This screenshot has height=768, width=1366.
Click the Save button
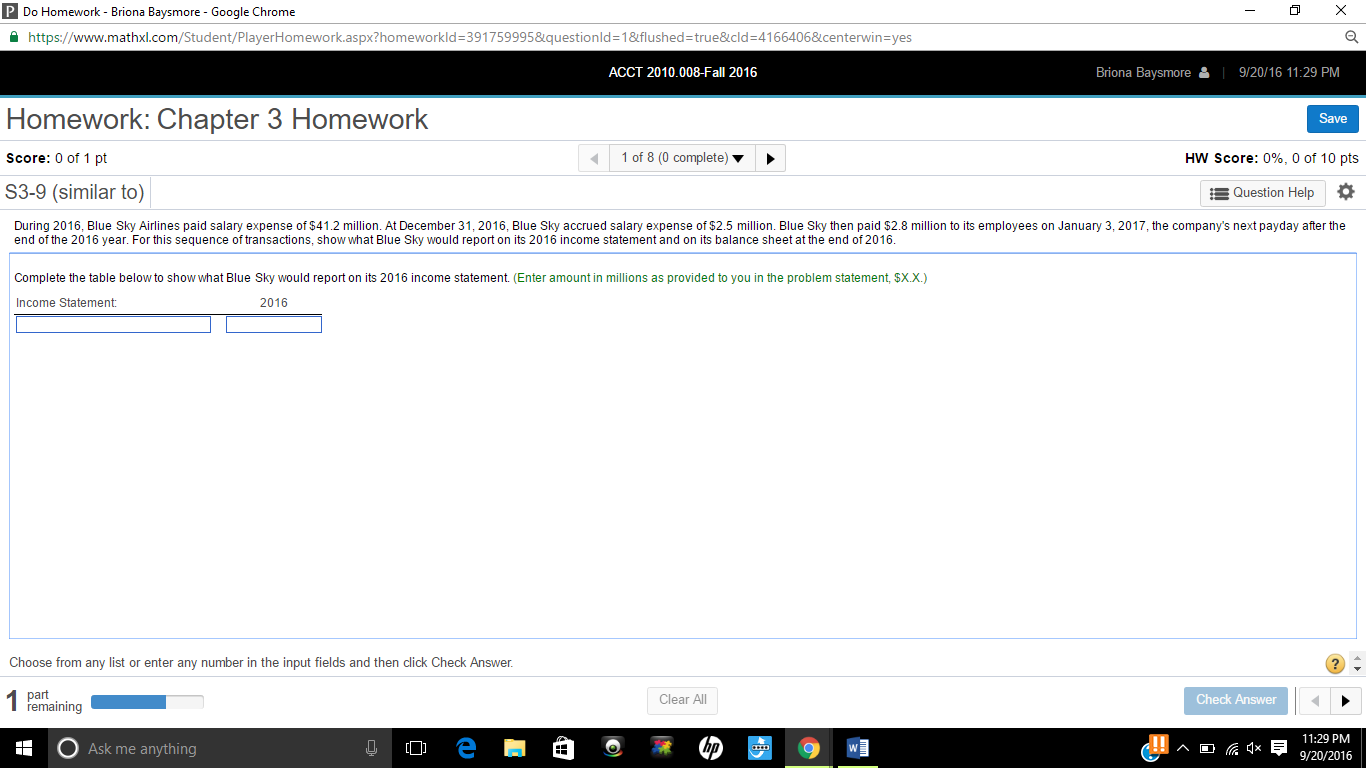tap(1332, 118)
